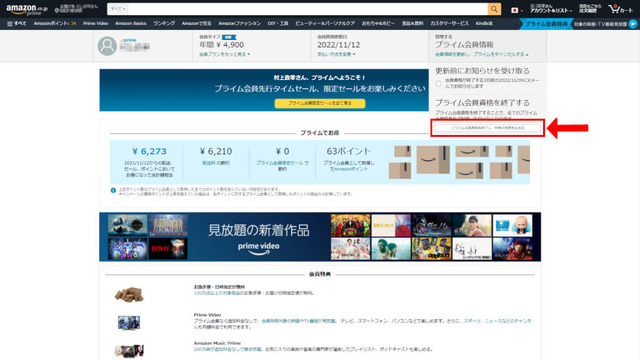Click the Amazon Music Prime benefit heading
Screen dimensions: 640x360
217,343
